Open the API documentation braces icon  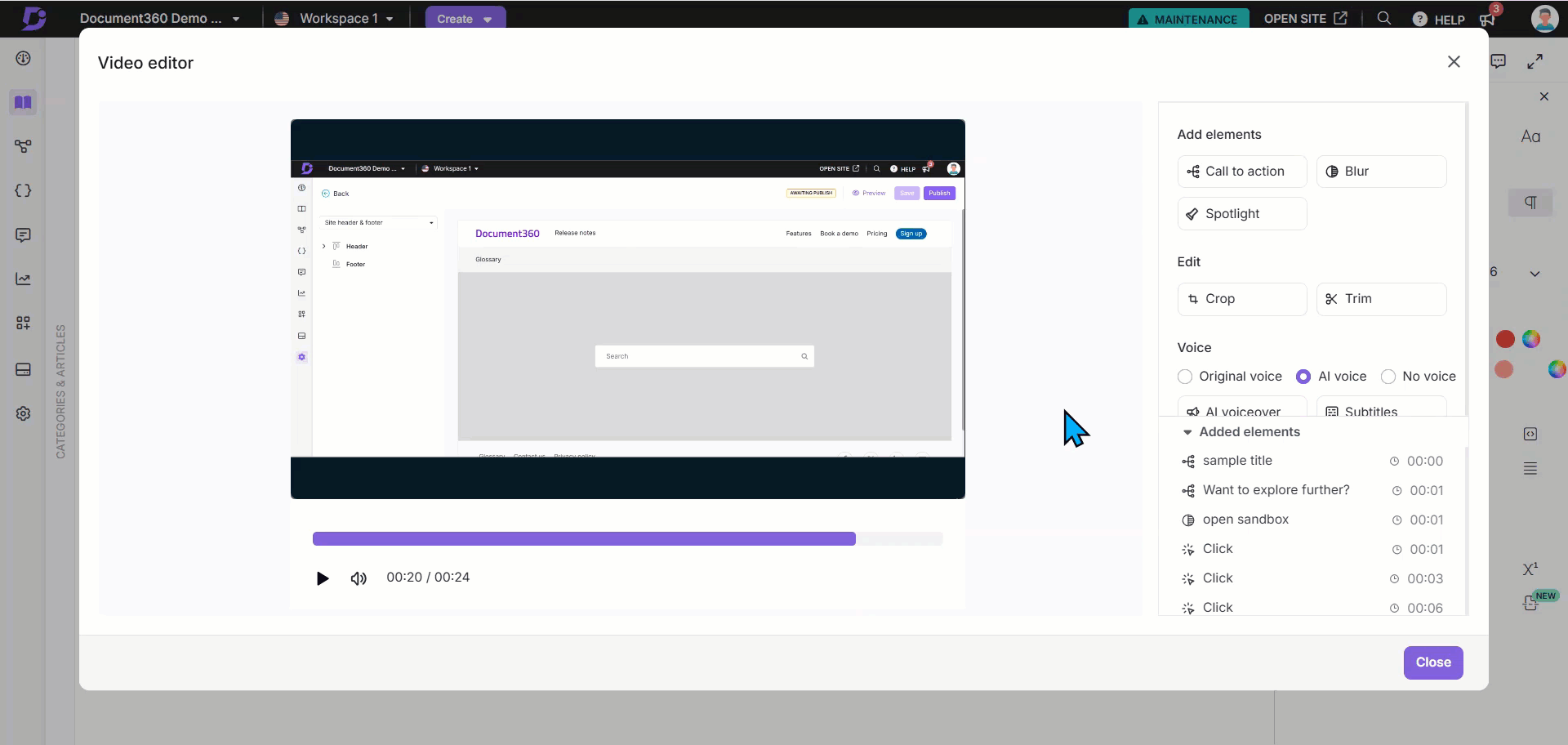coord(23,190)
